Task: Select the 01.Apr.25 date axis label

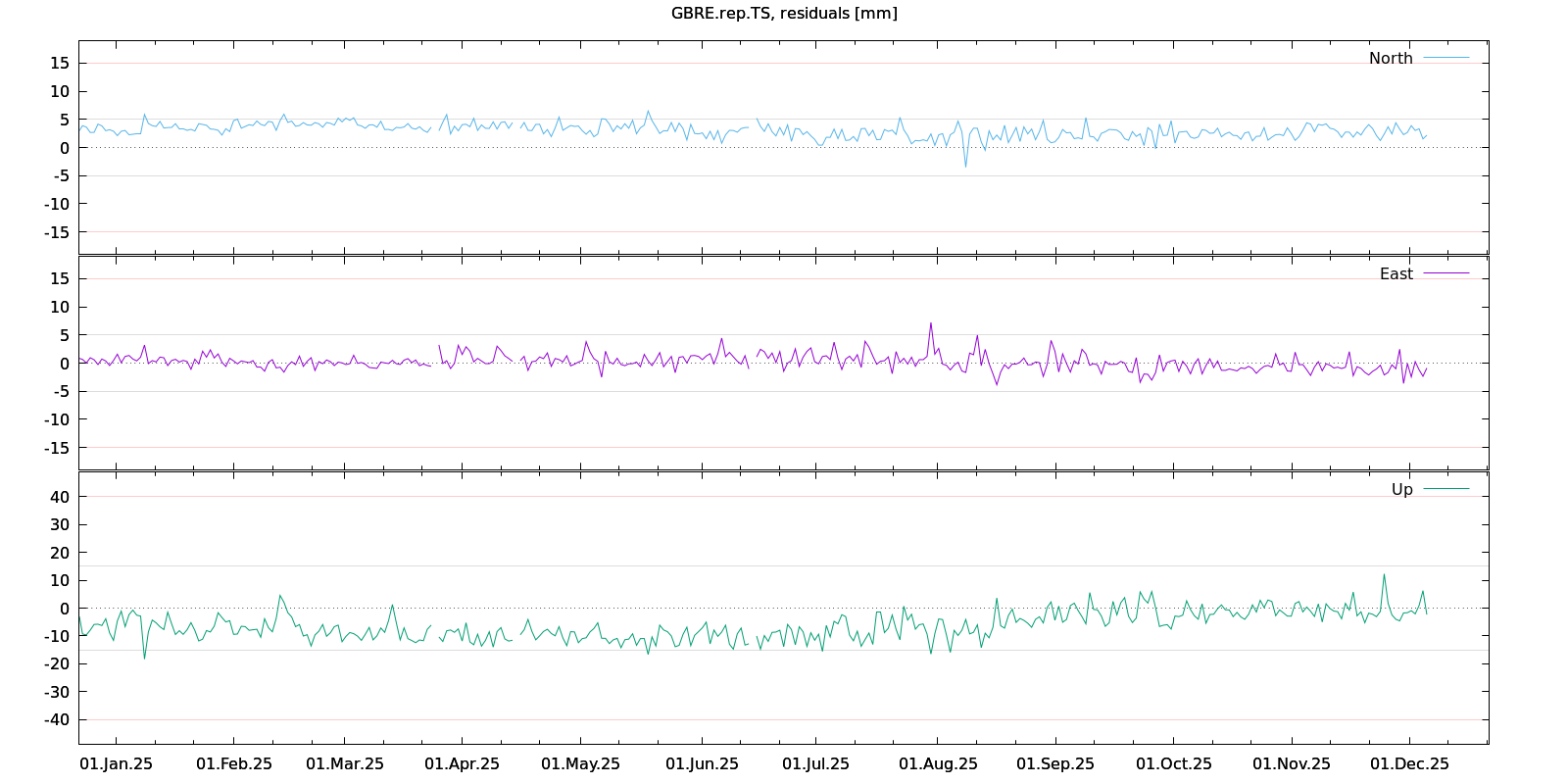Action: (x=462, y=763)
